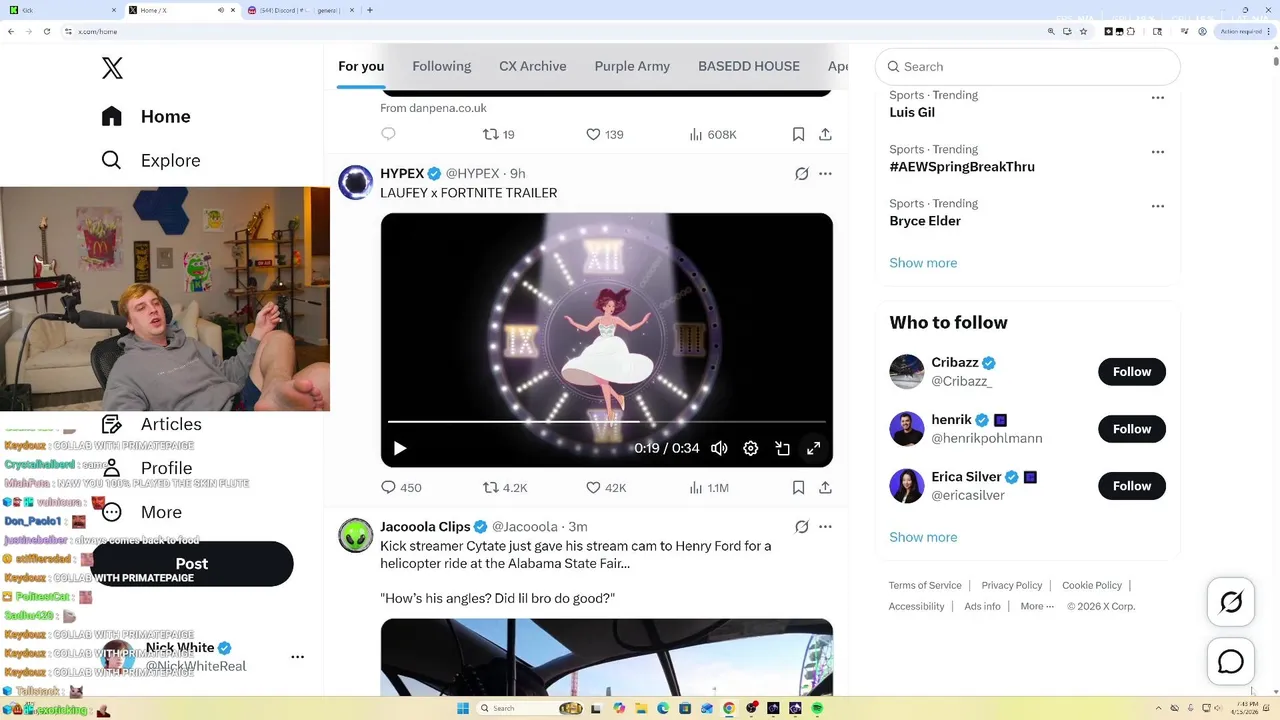
Task: Click the Post button
Action: point(192,564)
